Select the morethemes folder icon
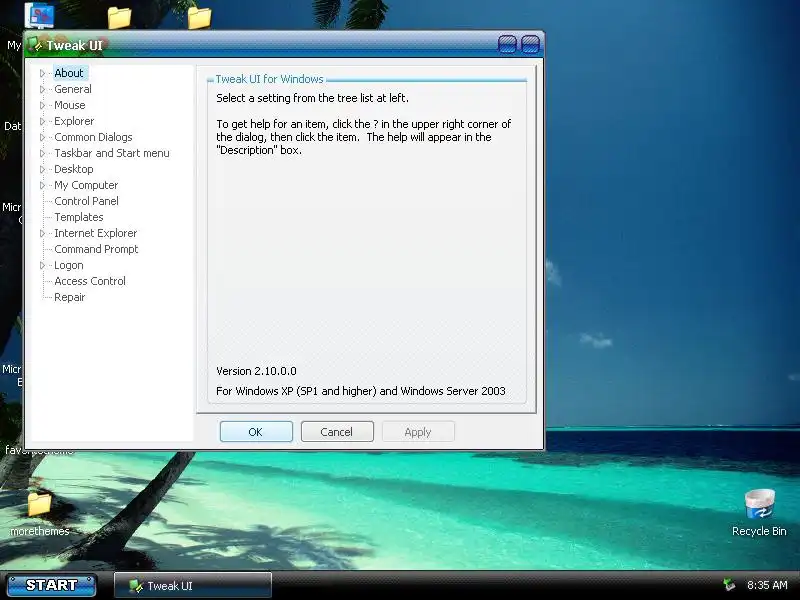 (39, 514)
